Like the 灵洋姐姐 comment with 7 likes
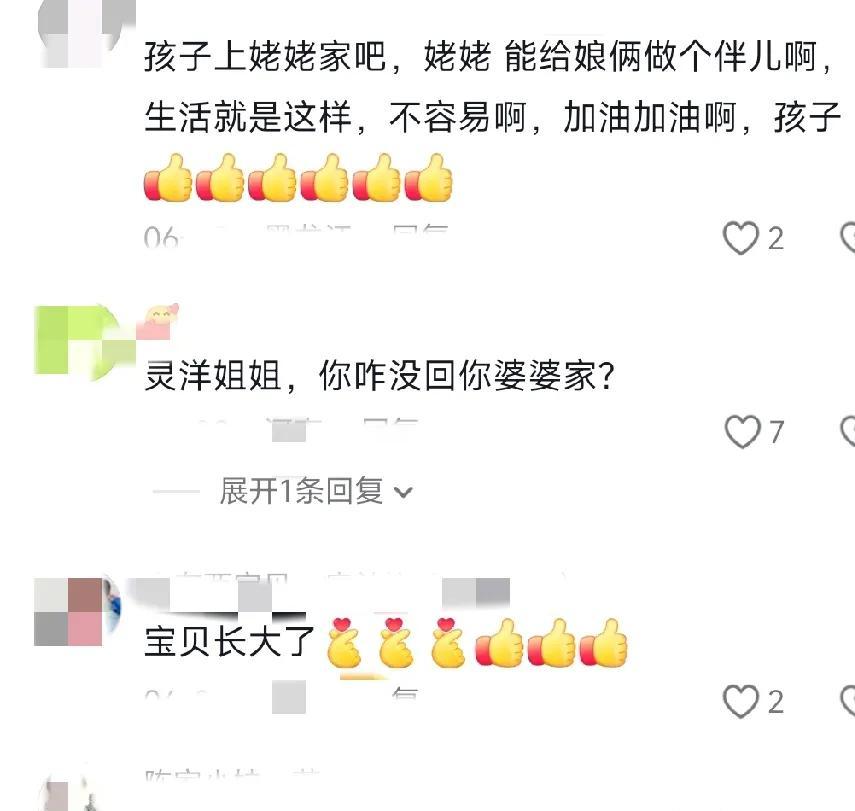 click(742, 431)
